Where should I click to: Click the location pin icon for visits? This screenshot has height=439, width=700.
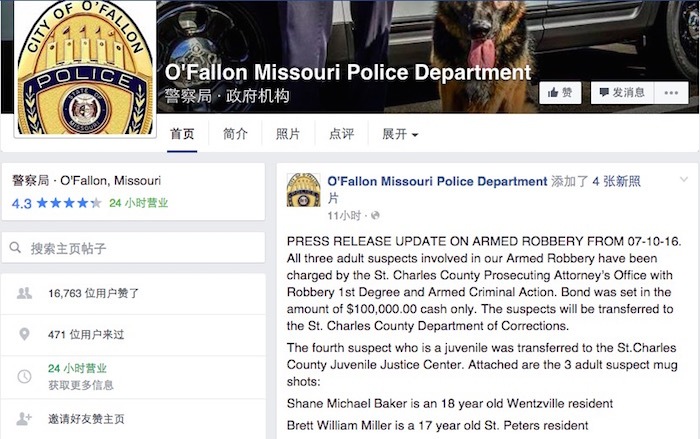(x=25, y=334)
